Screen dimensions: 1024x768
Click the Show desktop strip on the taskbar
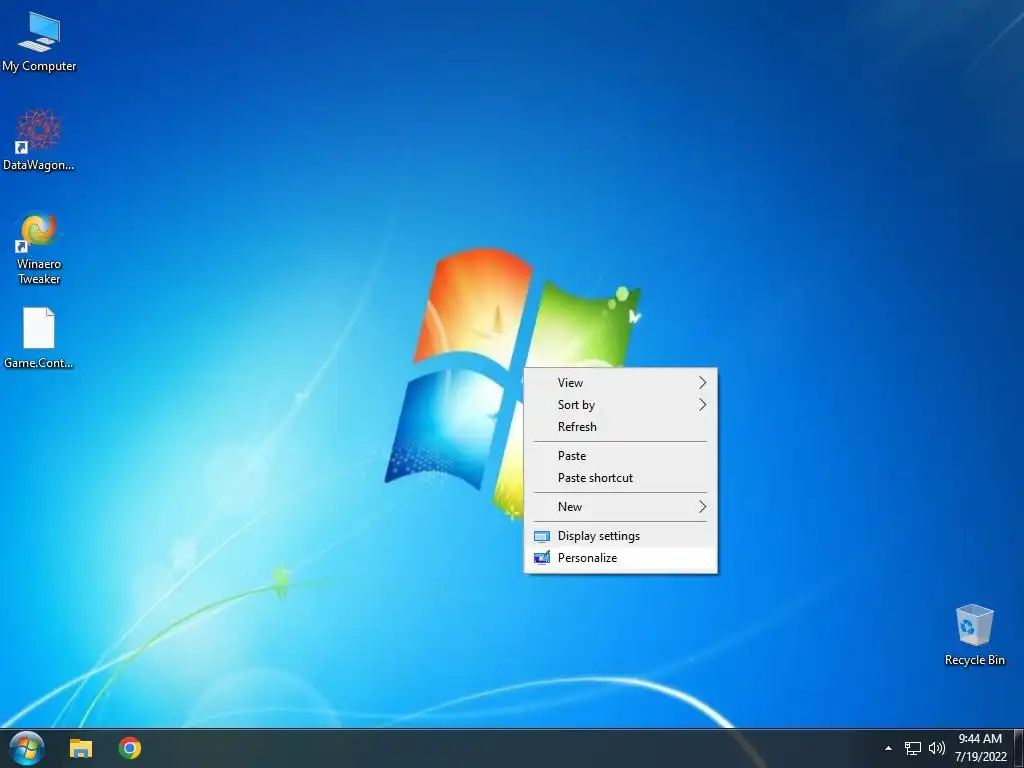(x=1019, y=748)
